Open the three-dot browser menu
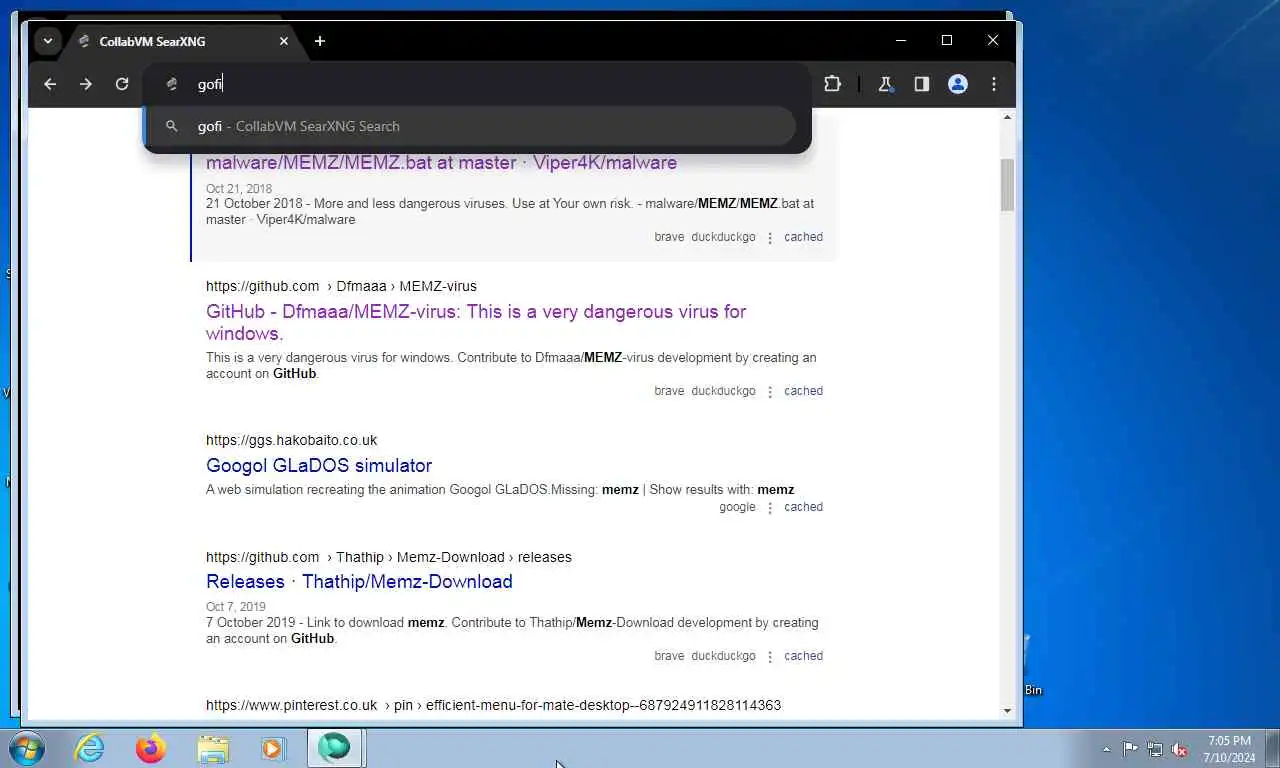Viewport: 1280px width, 768px height. [x=994, y=84]
